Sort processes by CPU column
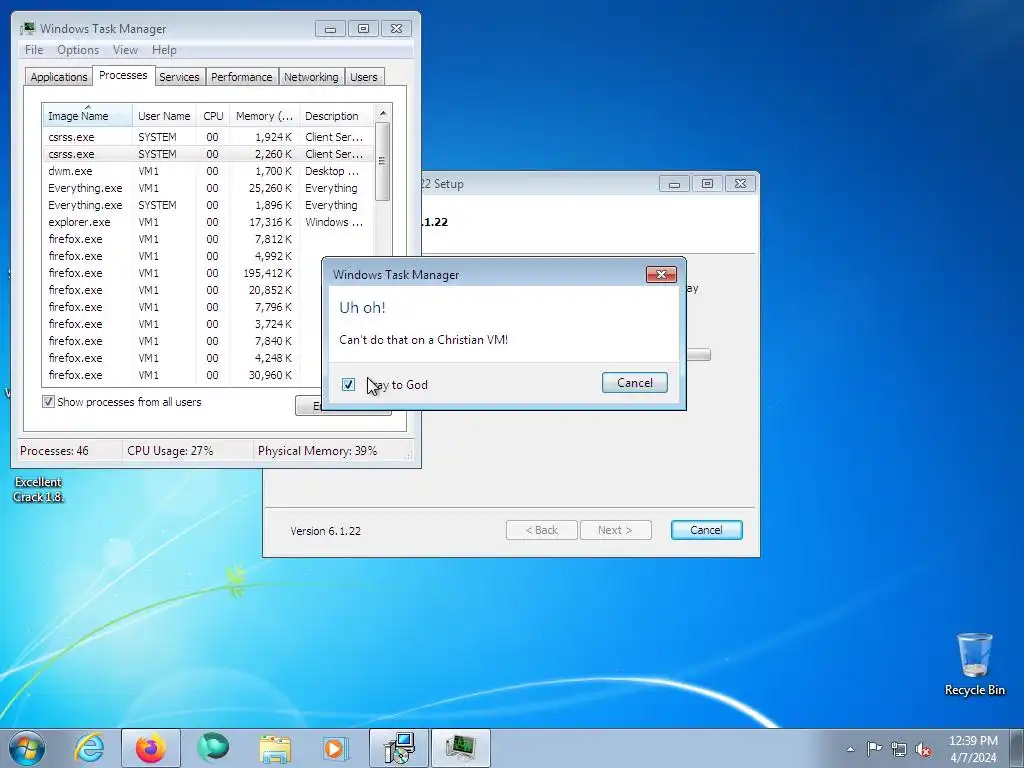This screenshot has width=1024, height=768. 213,116
